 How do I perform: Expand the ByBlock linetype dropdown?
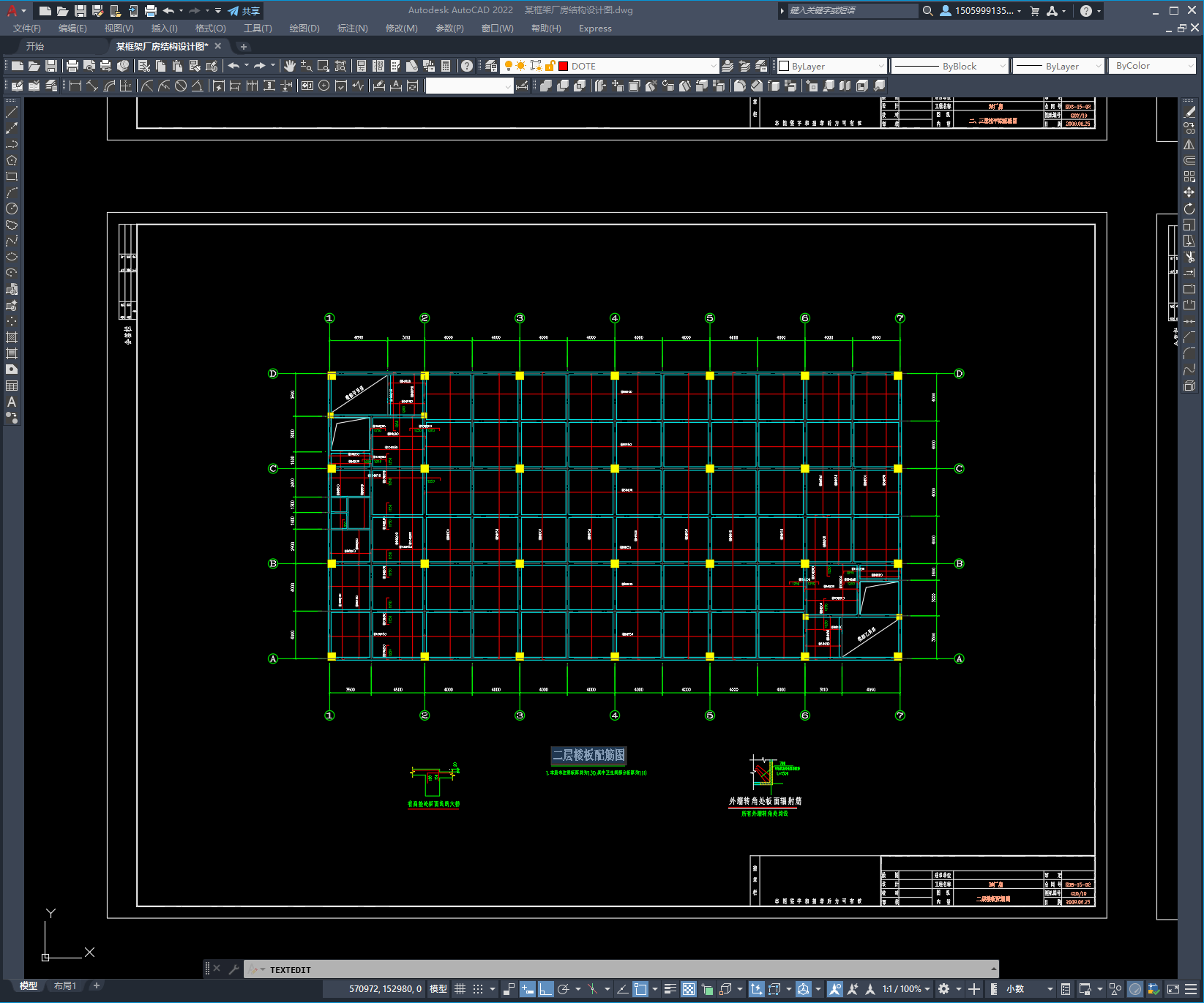coord(1002,66)
